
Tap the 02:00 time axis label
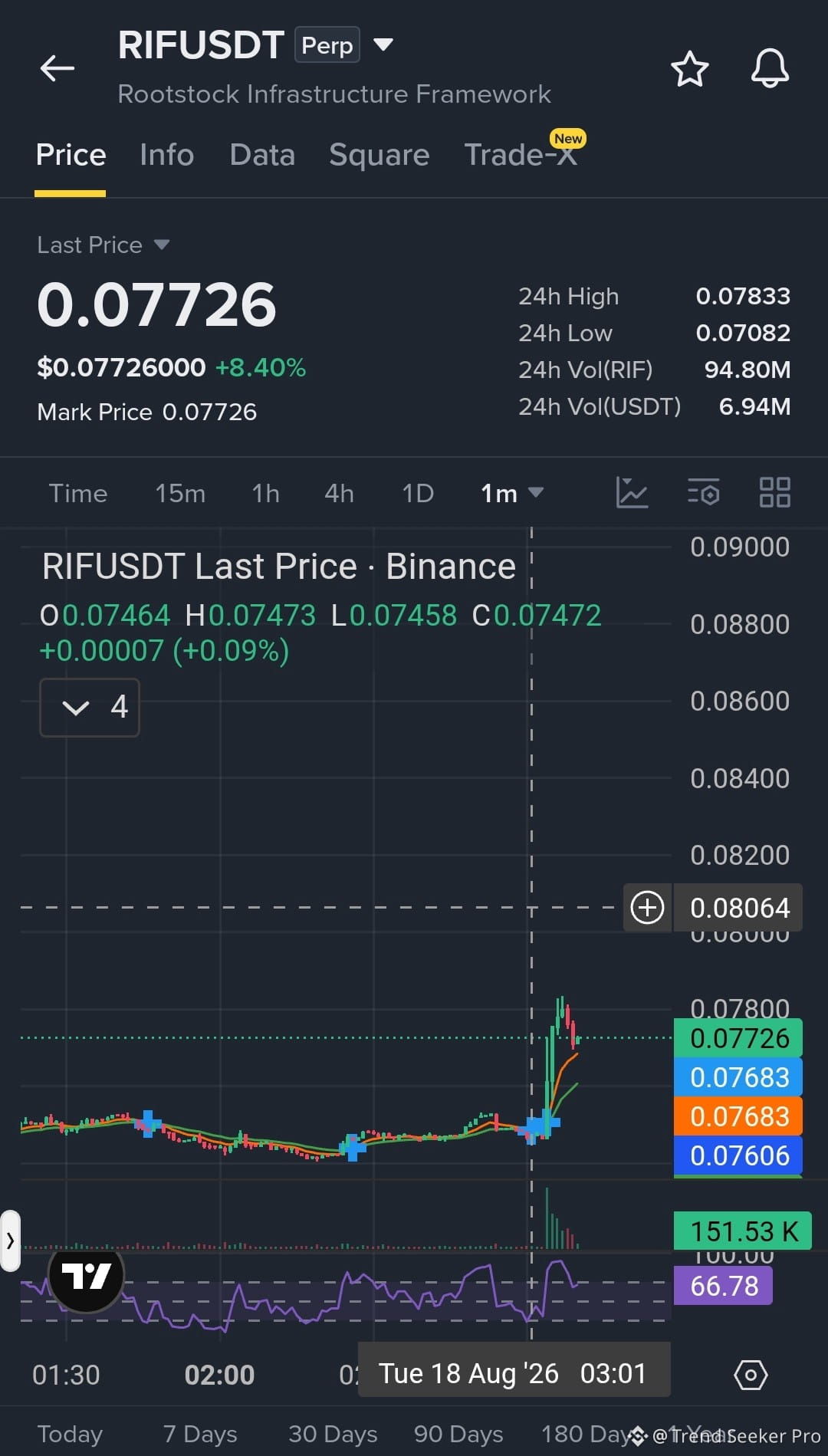pyautogui.click(x=219, y=1375)
